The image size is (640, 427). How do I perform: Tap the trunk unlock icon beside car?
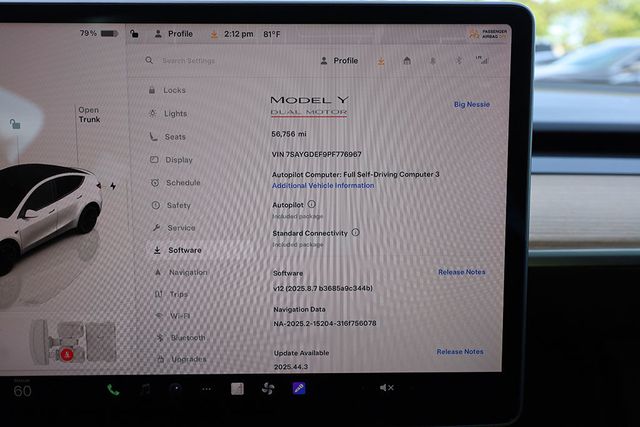click(x=15, y=124)
